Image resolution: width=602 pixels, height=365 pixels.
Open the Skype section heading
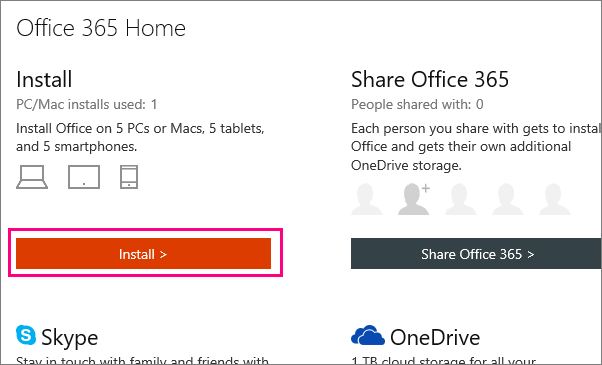coord(69,337)
